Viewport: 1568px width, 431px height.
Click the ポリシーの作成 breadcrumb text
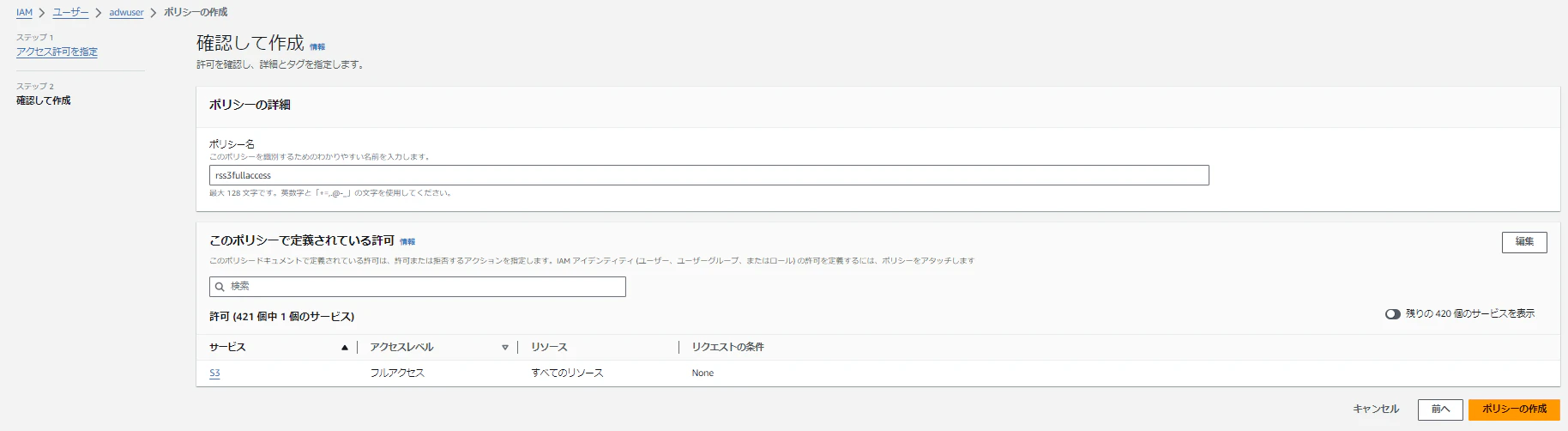(196, 12)
